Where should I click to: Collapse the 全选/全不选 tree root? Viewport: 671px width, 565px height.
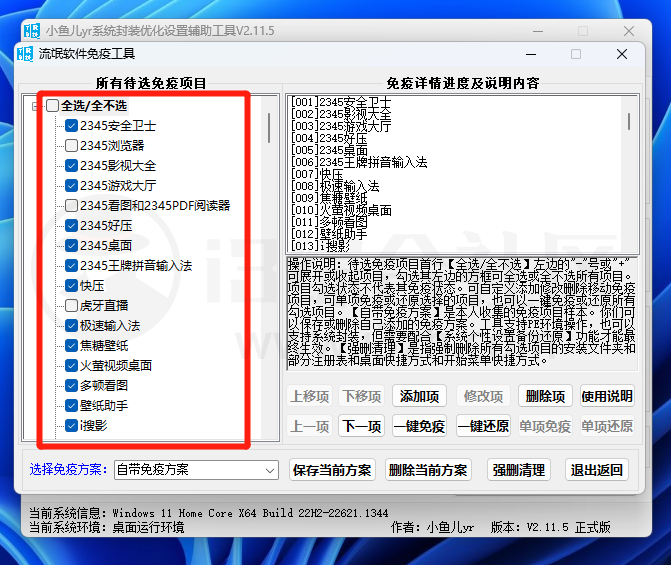[x=35, y=106]
